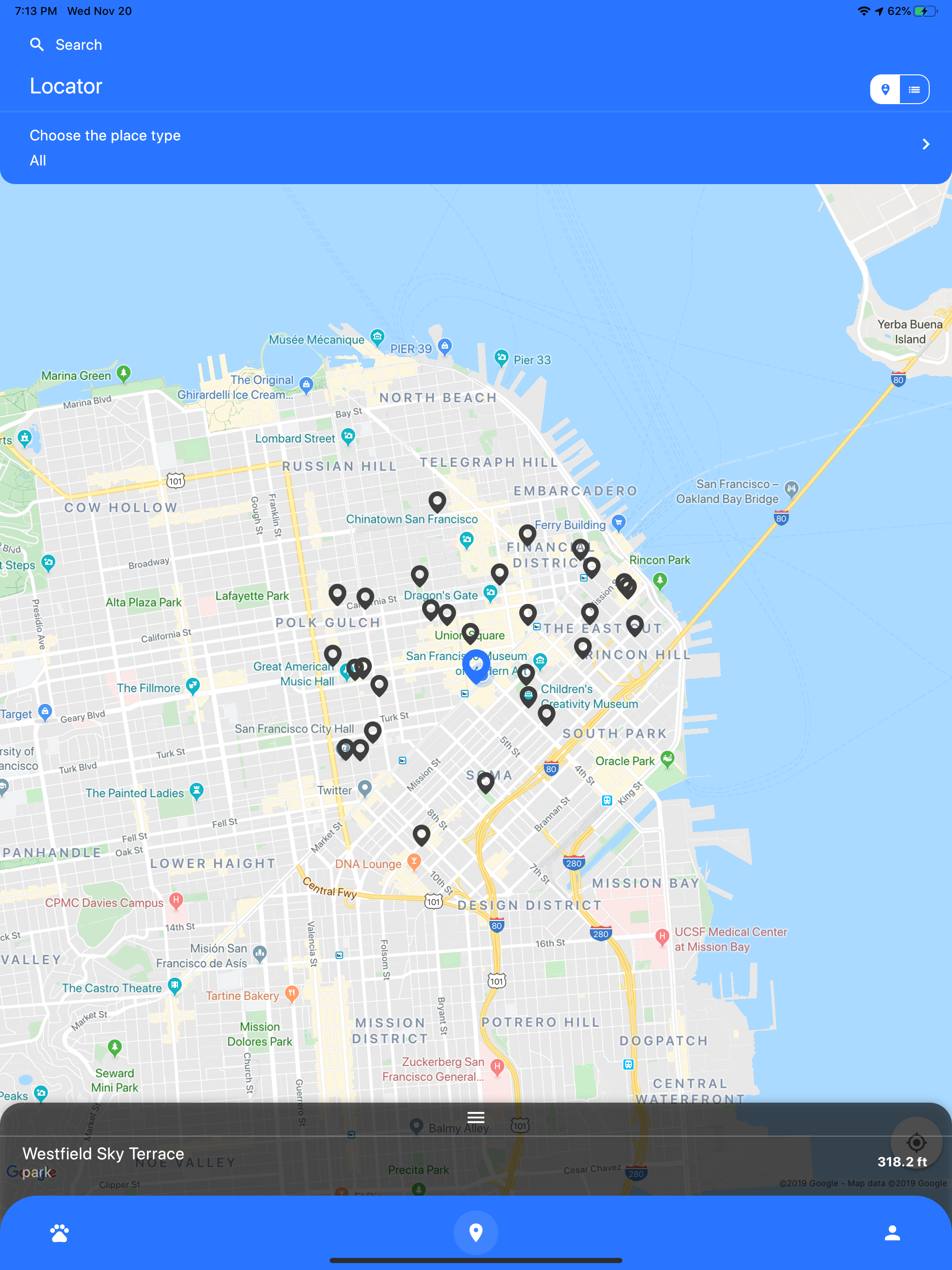Expand the bottom sheet drag handle

point(476,1117)
